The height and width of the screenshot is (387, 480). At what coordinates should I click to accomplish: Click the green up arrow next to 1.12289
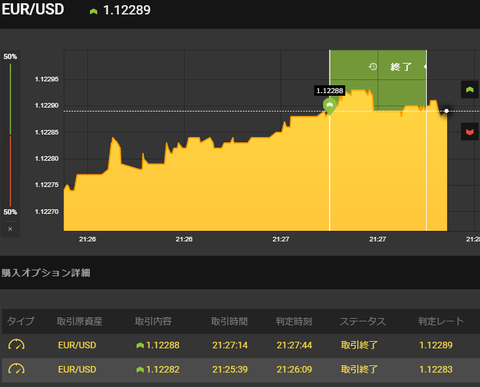(x=94, y=11)
